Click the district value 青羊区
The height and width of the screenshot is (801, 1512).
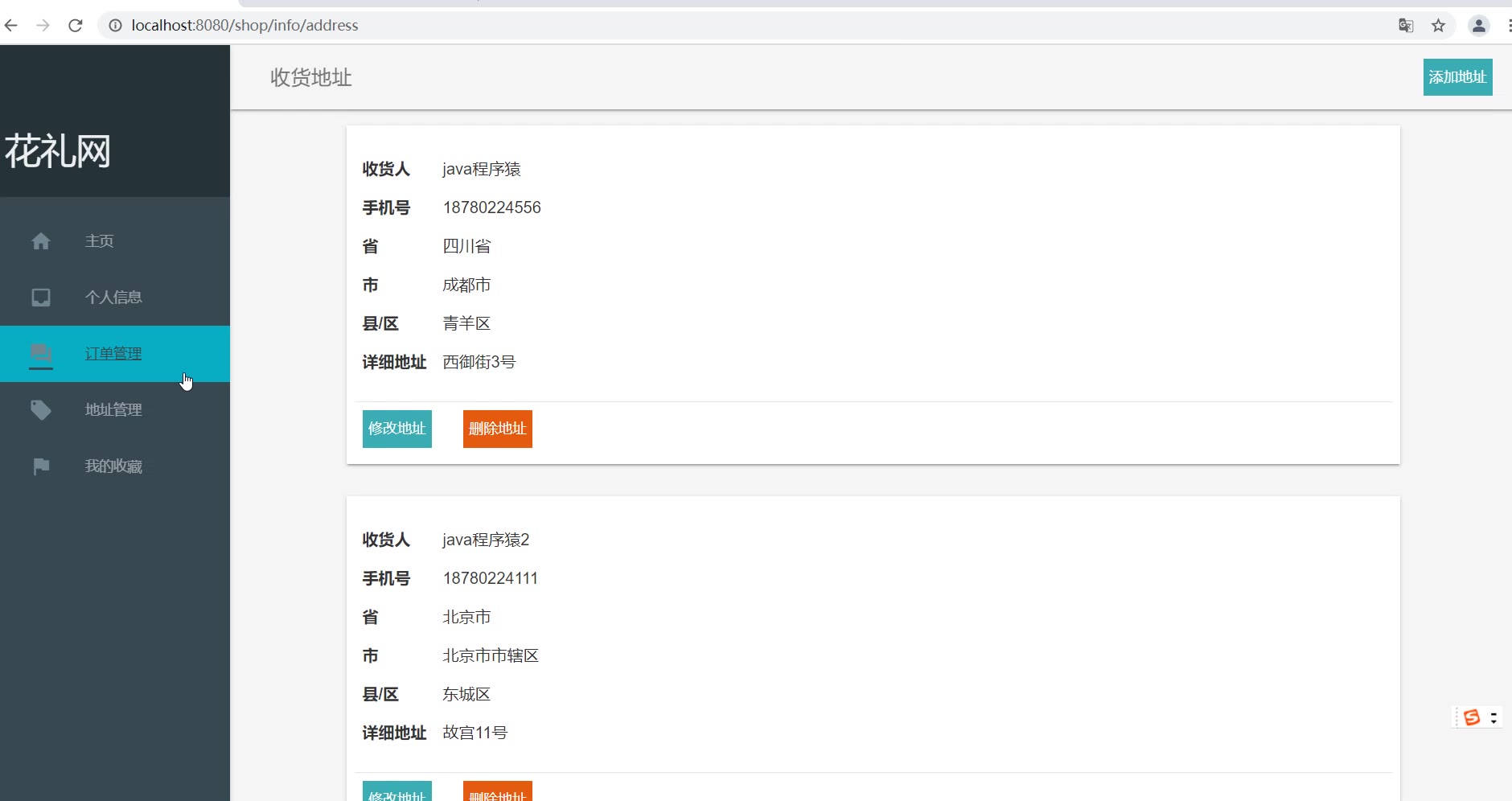tap(466, 323)
